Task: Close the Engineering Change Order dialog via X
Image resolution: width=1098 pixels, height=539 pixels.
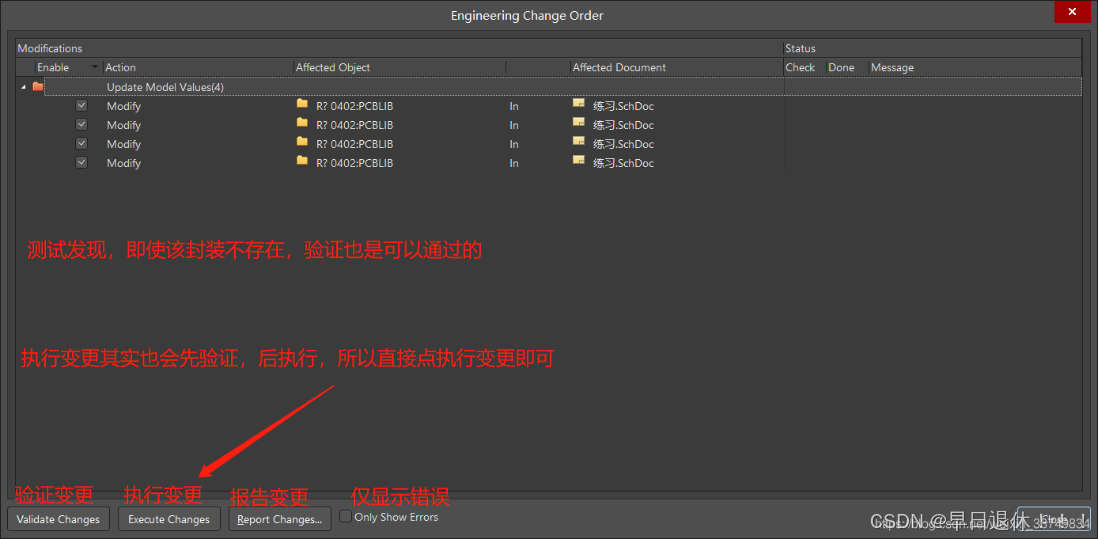Action: point(1072,12)
